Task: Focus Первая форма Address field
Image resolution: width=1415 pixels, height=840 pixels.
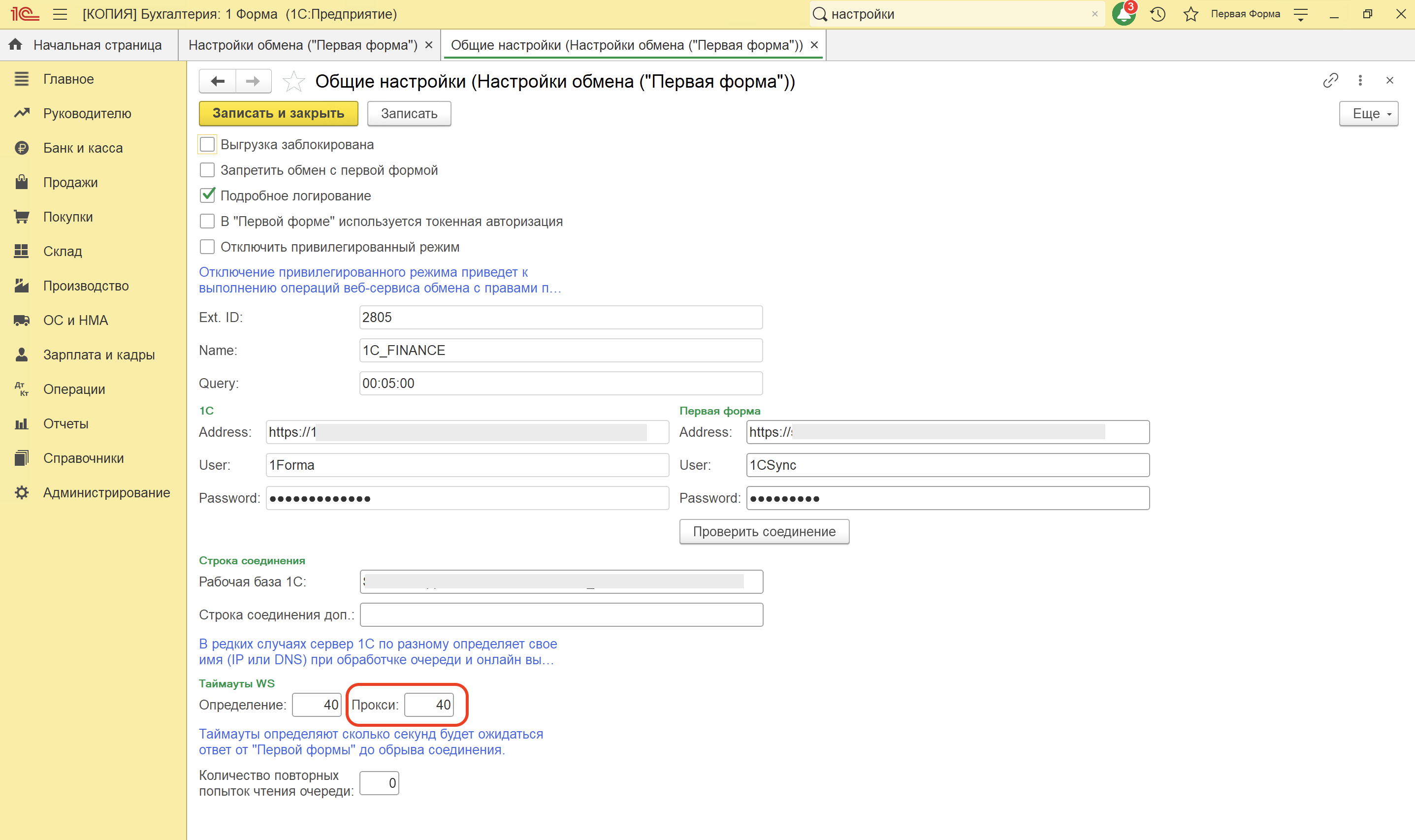Action: pyautogui.click(x=948, y=432)
